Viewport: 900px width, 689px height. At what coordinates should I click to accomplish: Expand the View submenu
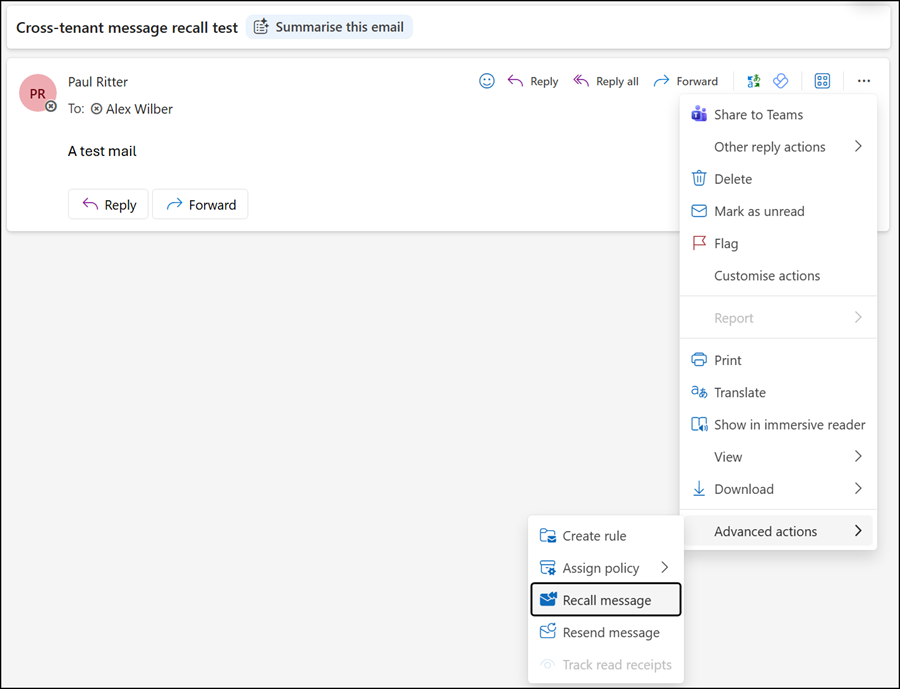[778, 457]
